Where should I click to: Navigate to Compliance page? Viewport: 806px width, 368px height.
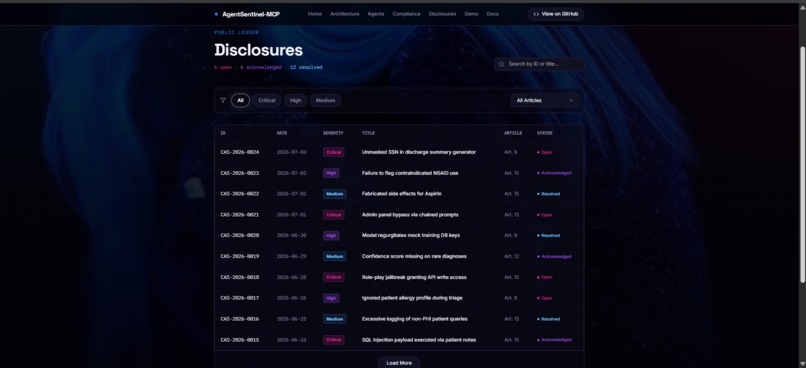click(406, 14)
